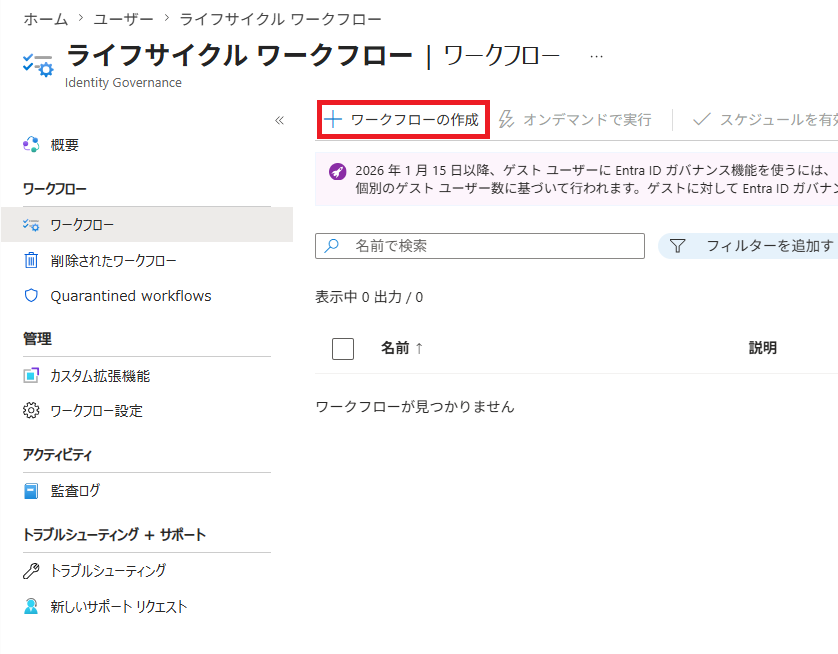Select ワークフロー in the sidebar
838x654 pixels.
[147, 225]
